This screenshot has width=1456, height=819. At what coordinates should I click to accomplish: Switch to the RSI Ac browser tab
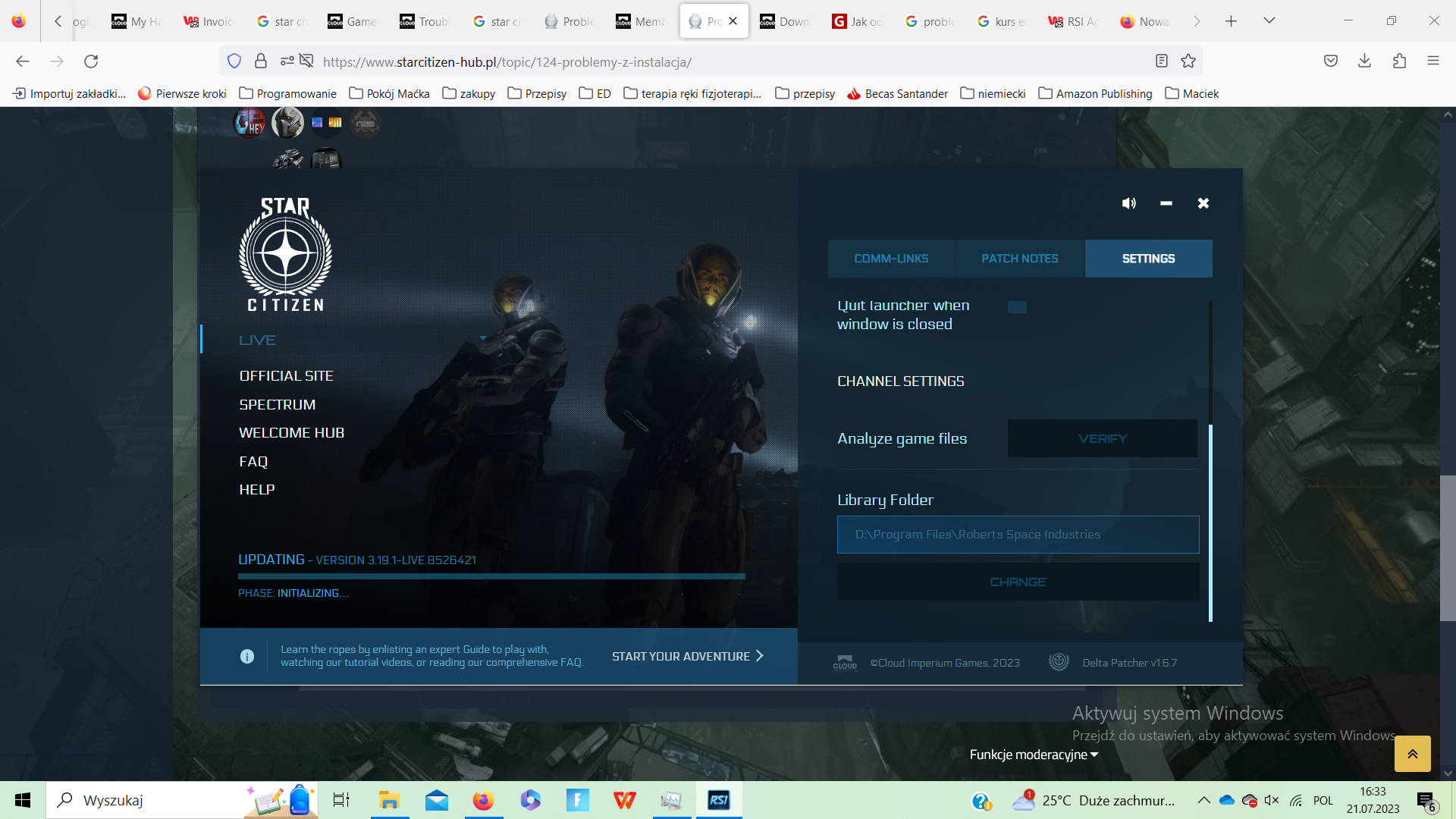[x=1074, y=21]
